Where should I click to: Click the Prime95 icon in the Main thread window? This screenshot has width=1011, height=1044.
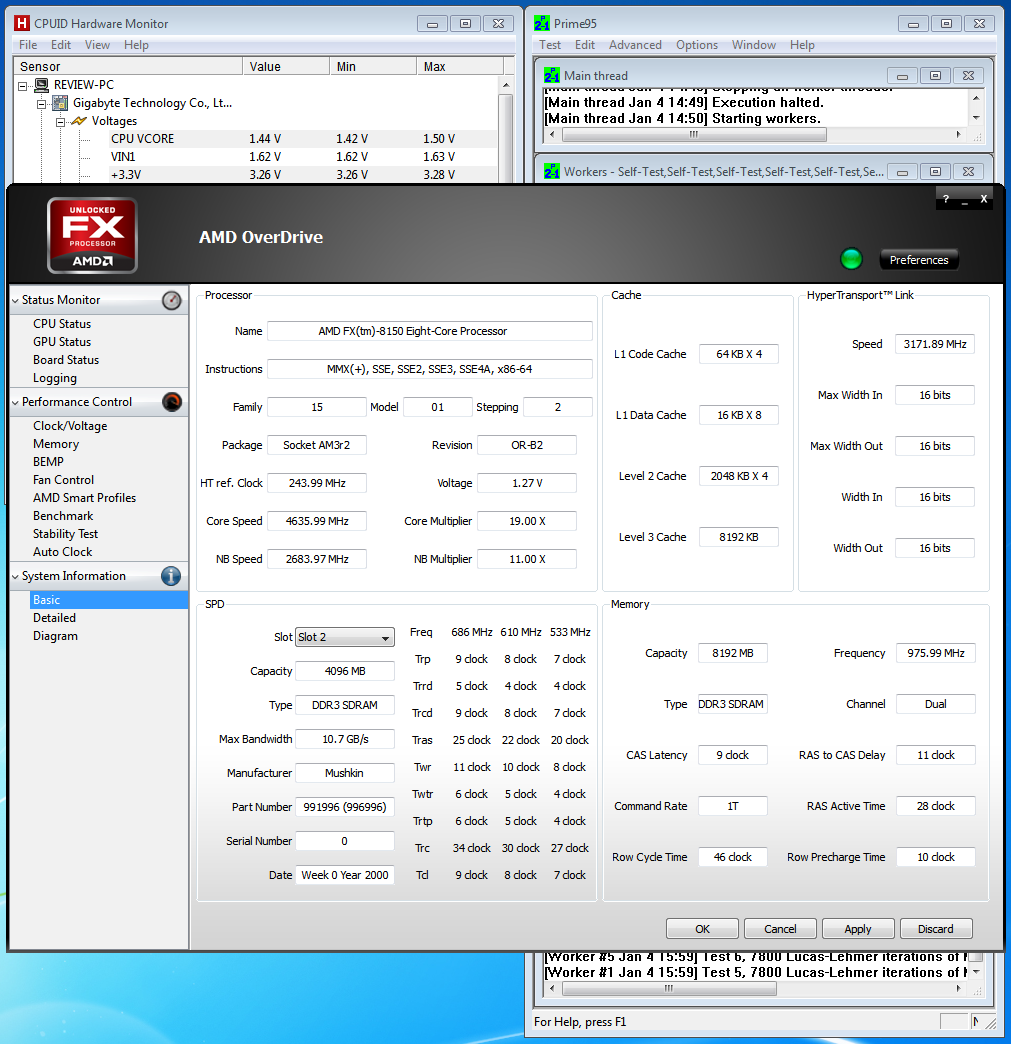pos(551,75)
